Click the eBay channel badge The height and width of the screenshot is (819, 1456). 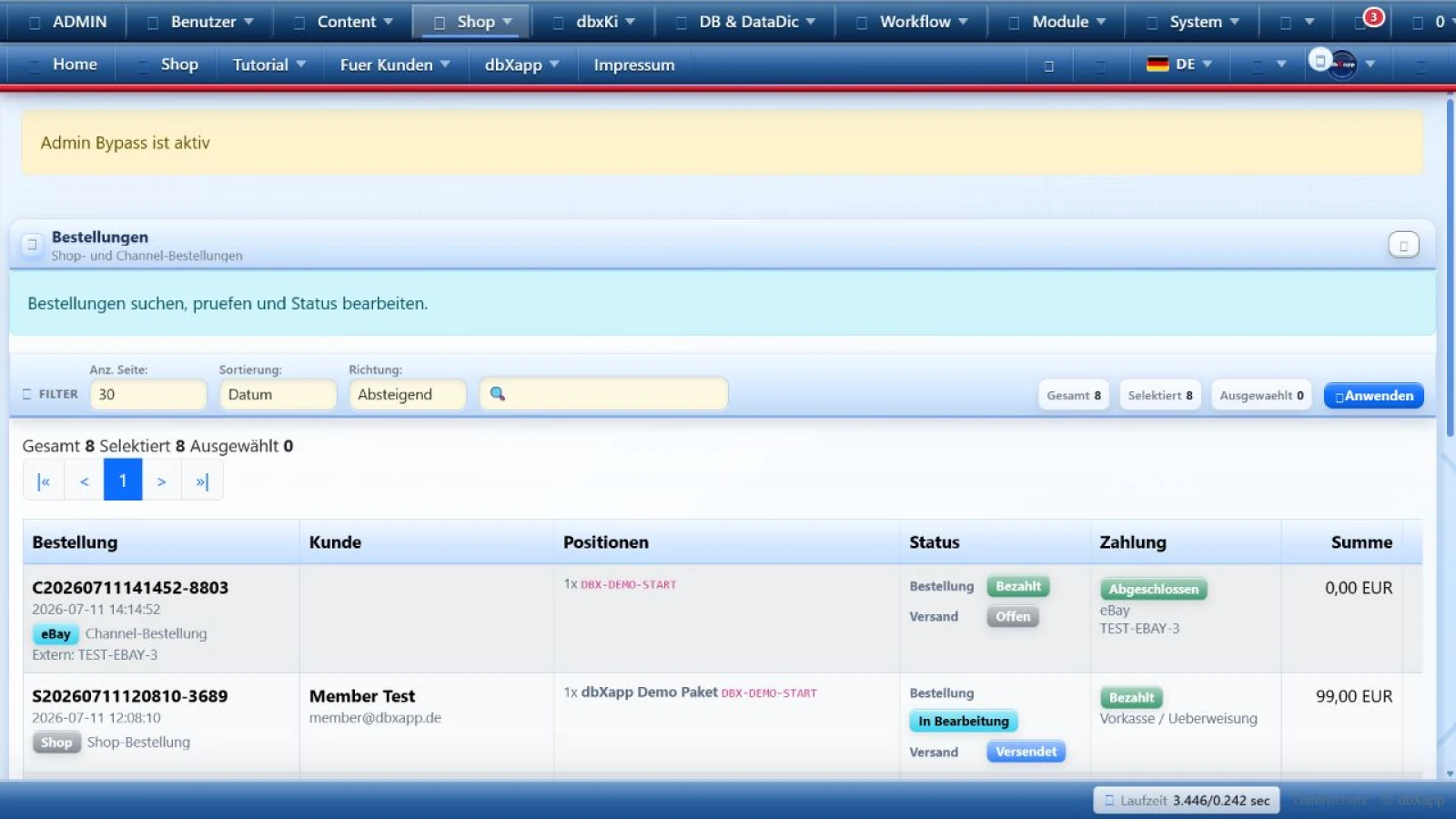click(x=56, y=634)
